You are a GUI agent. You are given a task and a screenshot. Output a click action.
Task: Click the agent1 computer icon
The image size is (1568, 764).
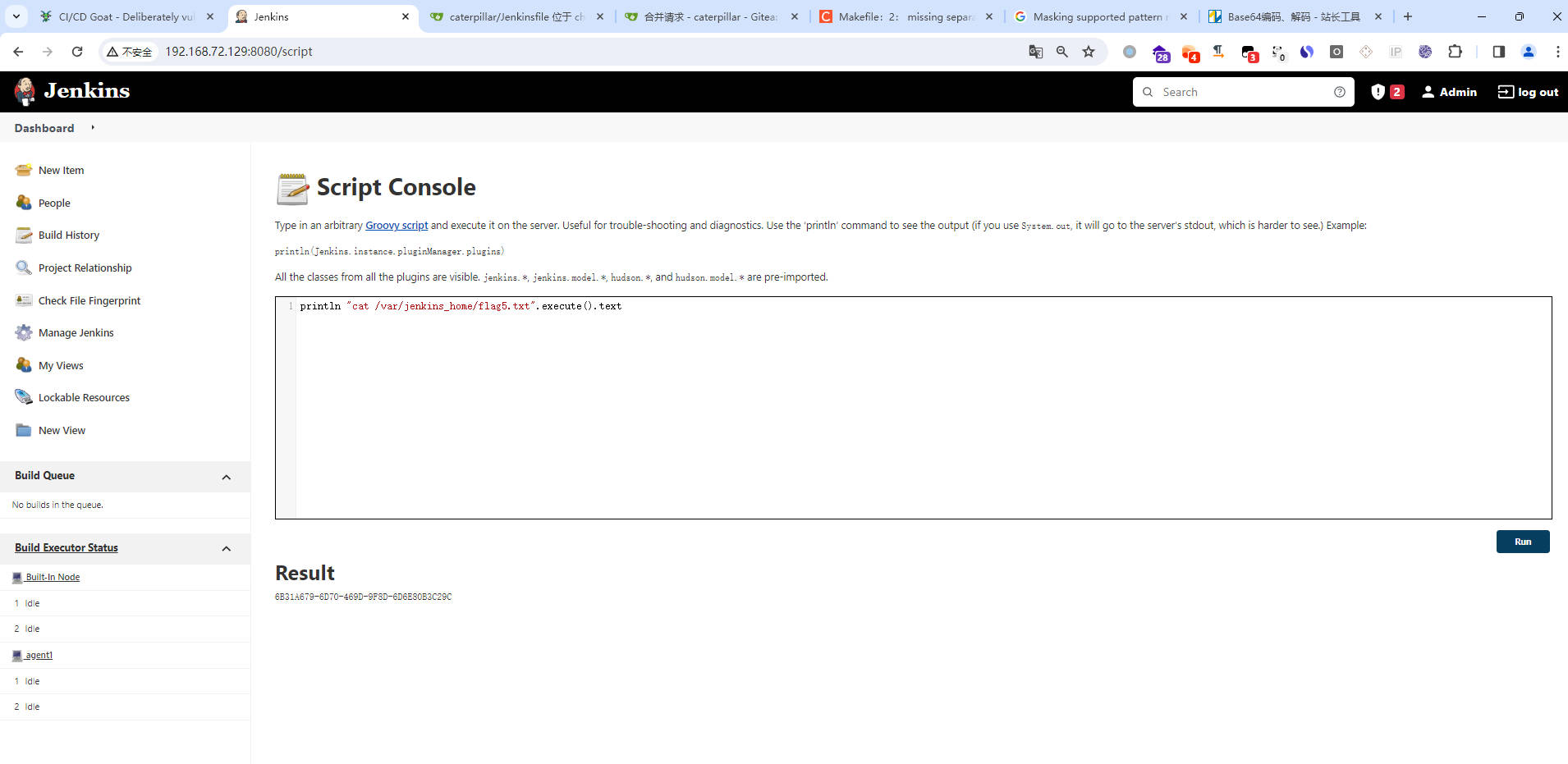point(17,656)
